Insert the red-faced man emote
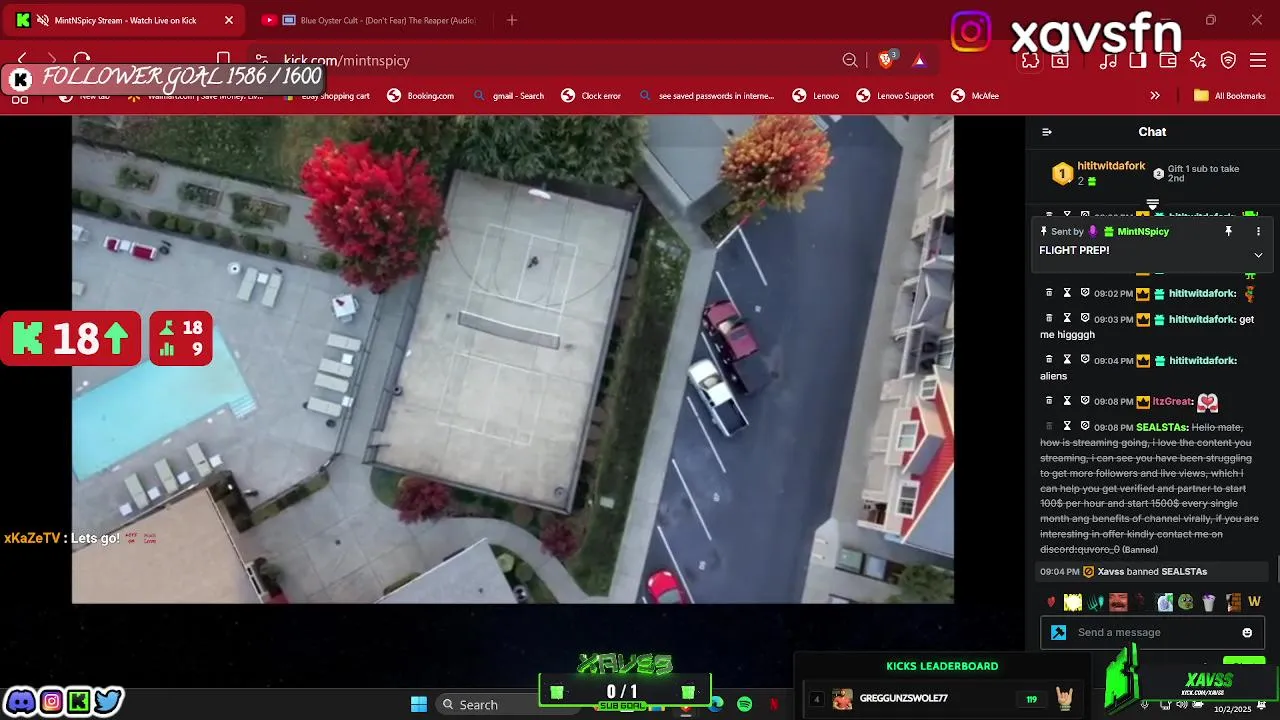1280x720 pixels. pyautogui.click(x=1118, y=602)
